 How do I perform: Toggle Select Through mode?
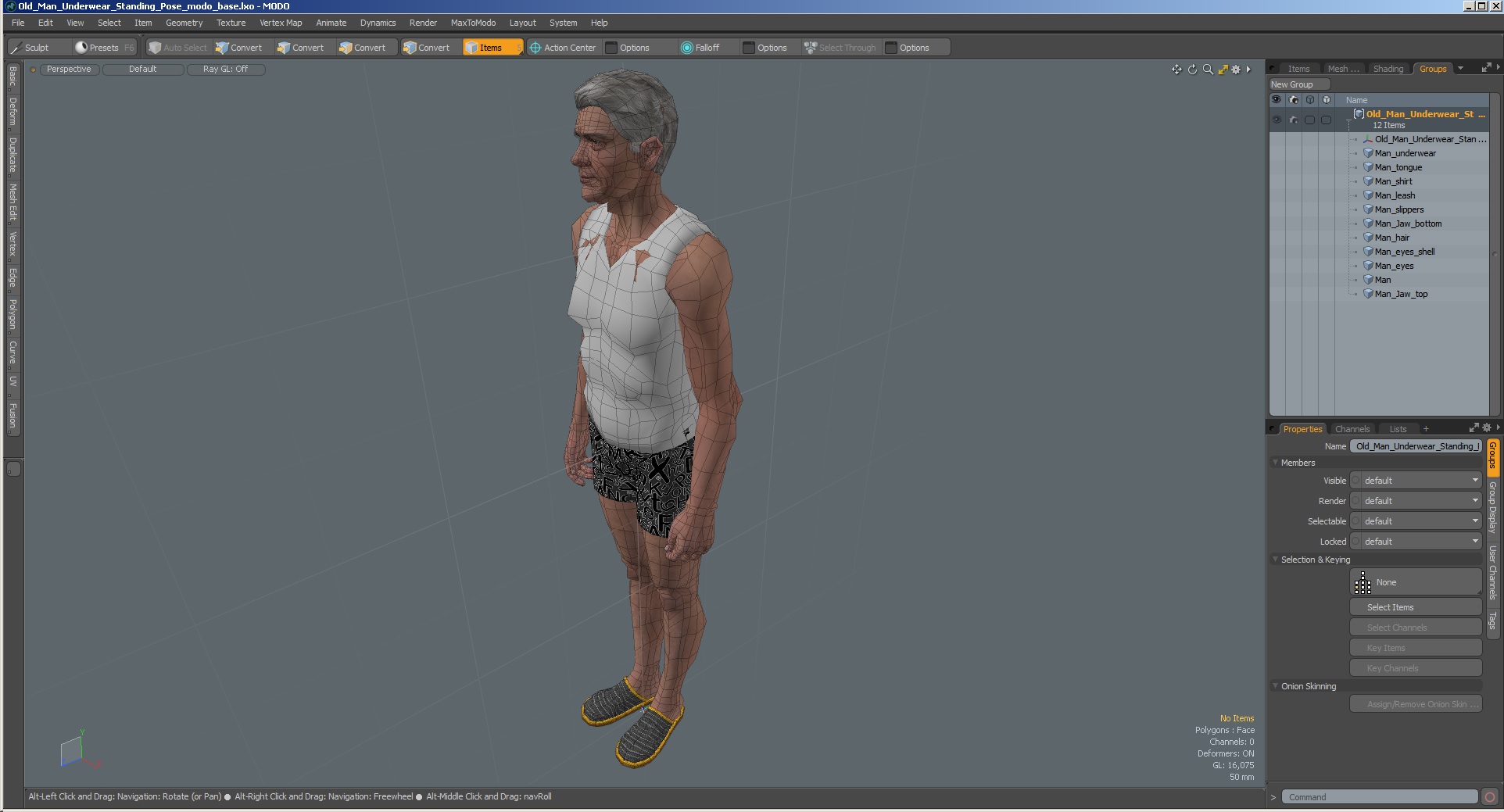coord(840,48)
